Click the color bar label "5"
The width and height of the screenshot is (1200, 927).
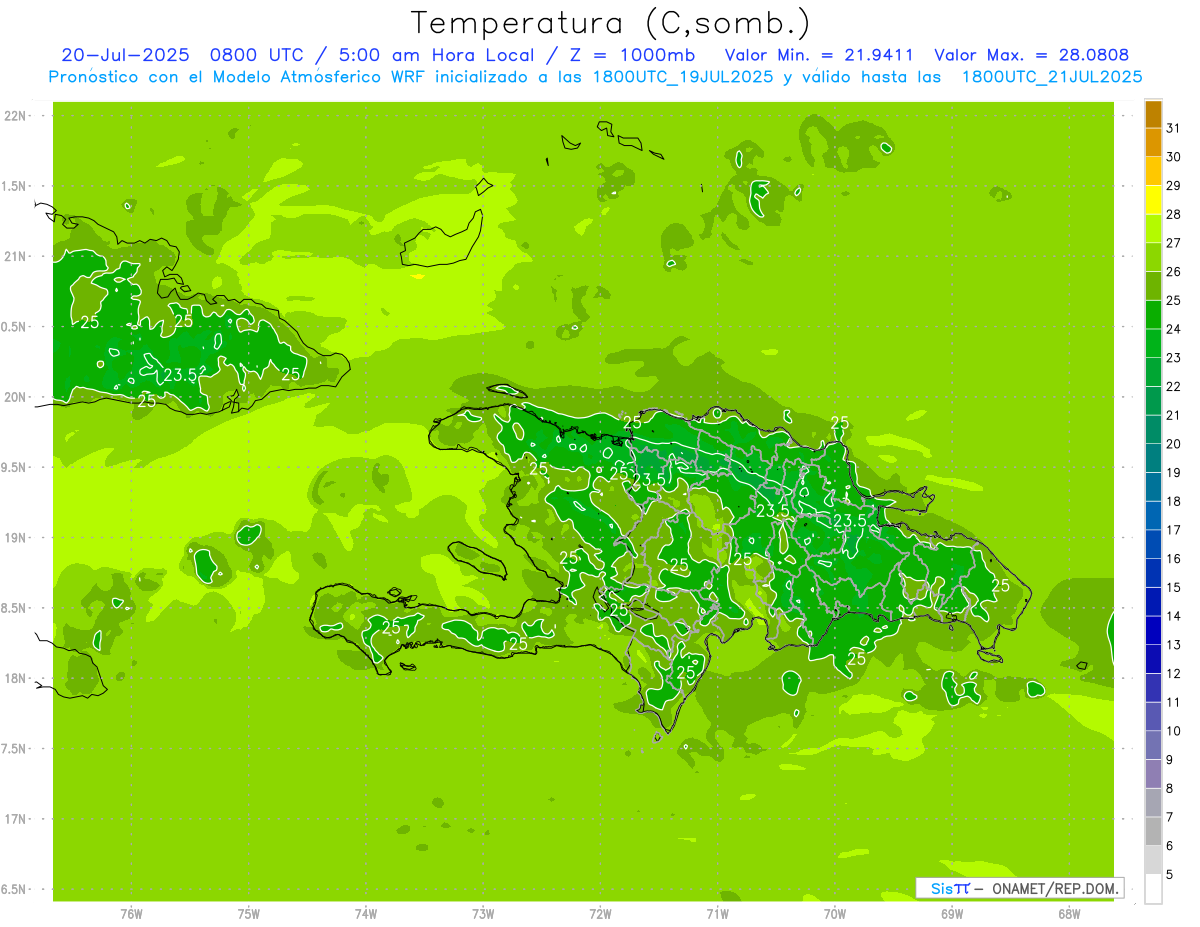pos(1170,874)
